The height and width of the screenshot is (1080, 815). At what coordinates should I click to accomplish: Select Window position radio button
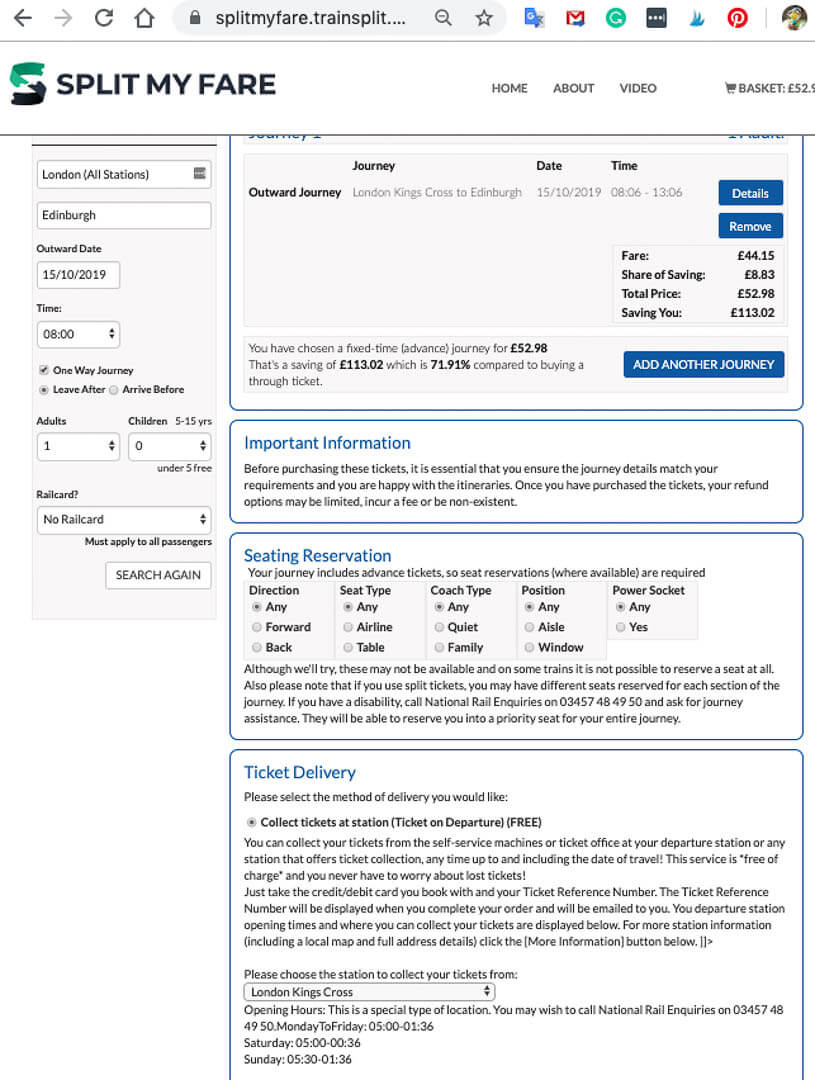(530, 647)
